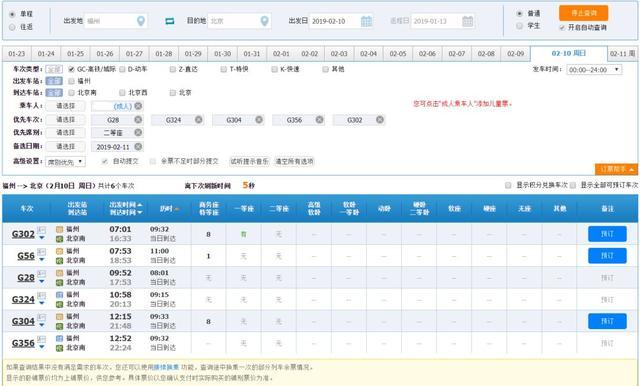640x386 pixels.
Task: Remove G28 from priority trains list
Action: pos(138,120)
